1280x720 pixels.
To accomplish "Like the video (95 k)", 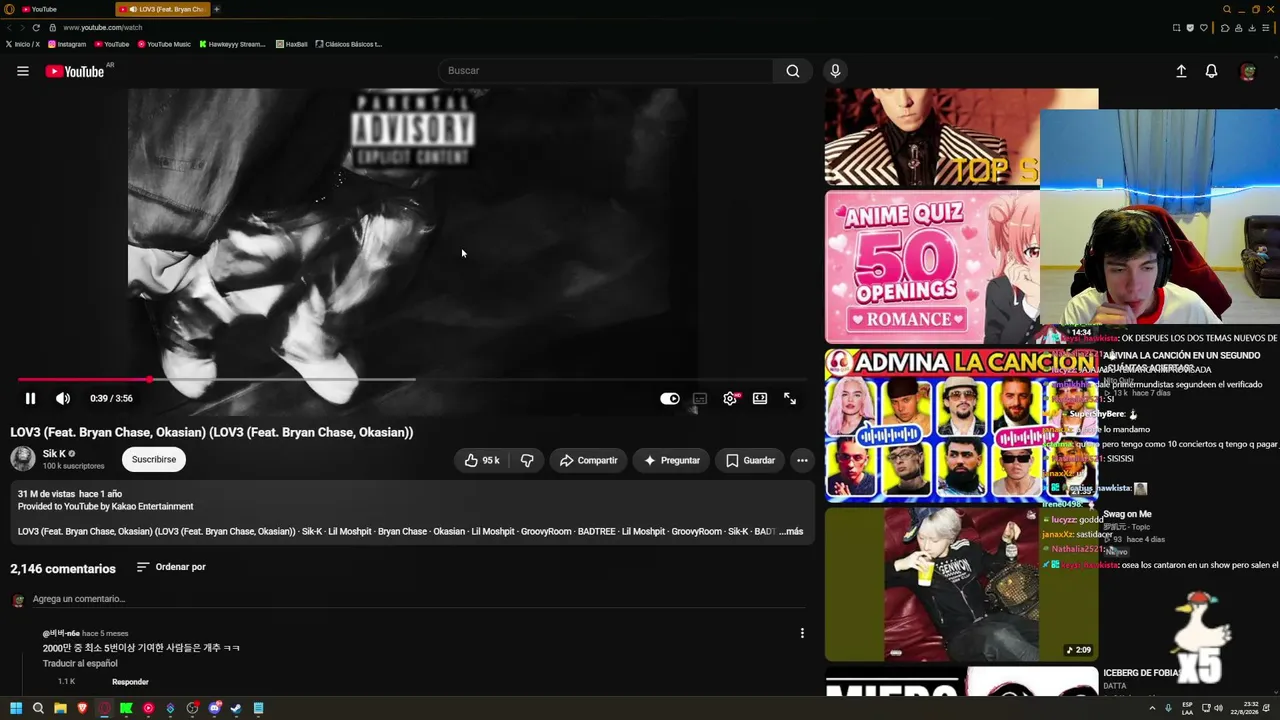I will coord(482,460).
